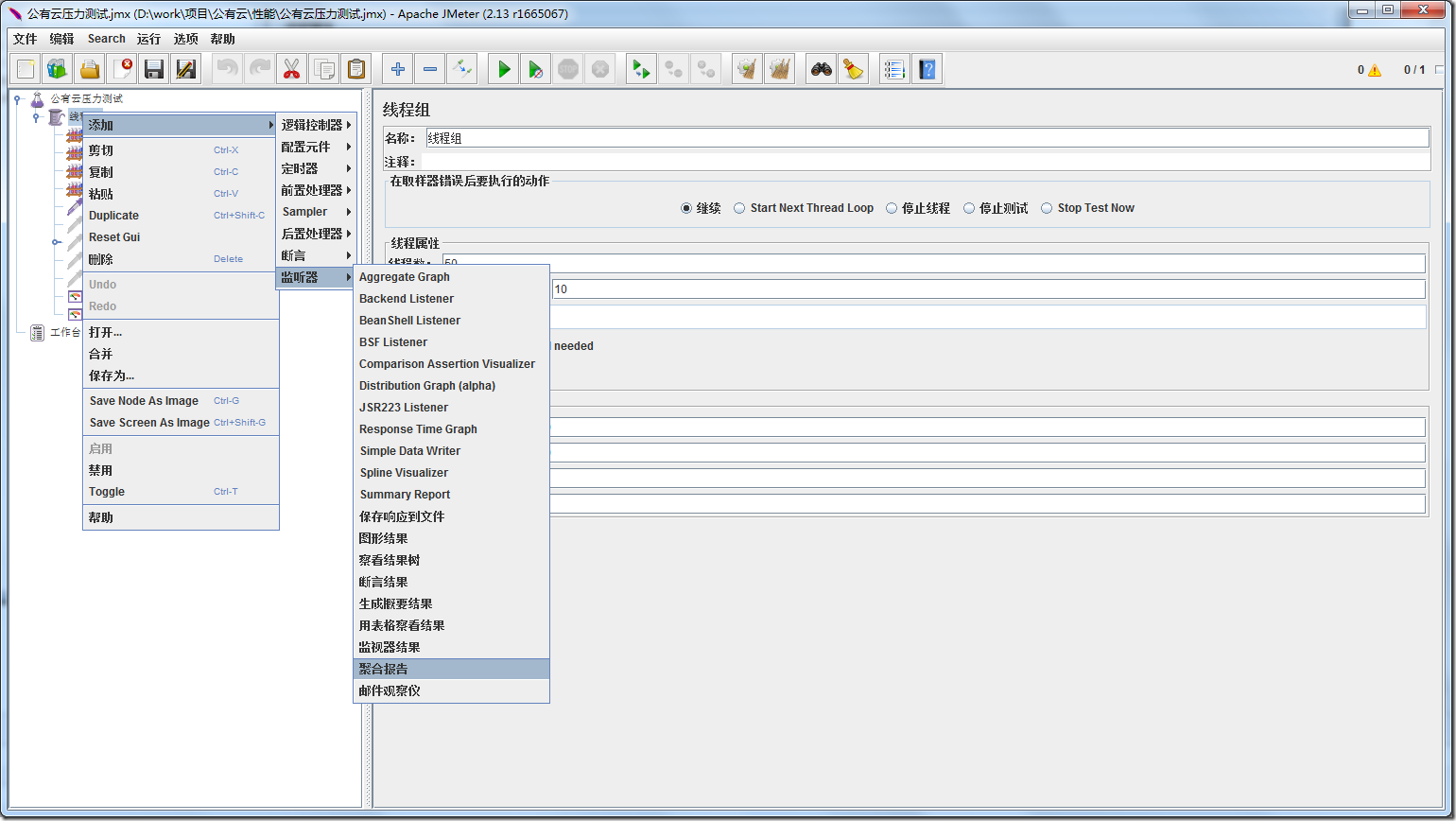This screenshot has width=1456, height=821.
Task: Click the 名称 input field
Action: [x=927, y=138]
